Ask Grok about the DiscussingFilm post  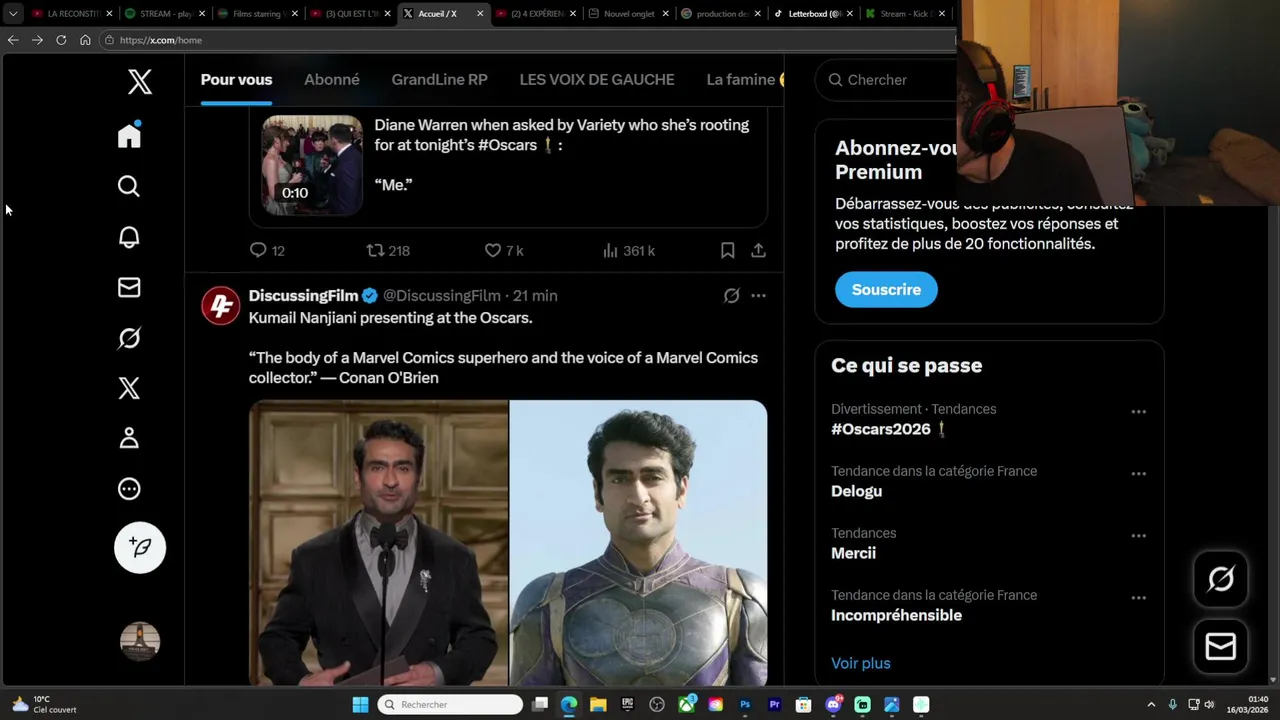tap(732, 295)
